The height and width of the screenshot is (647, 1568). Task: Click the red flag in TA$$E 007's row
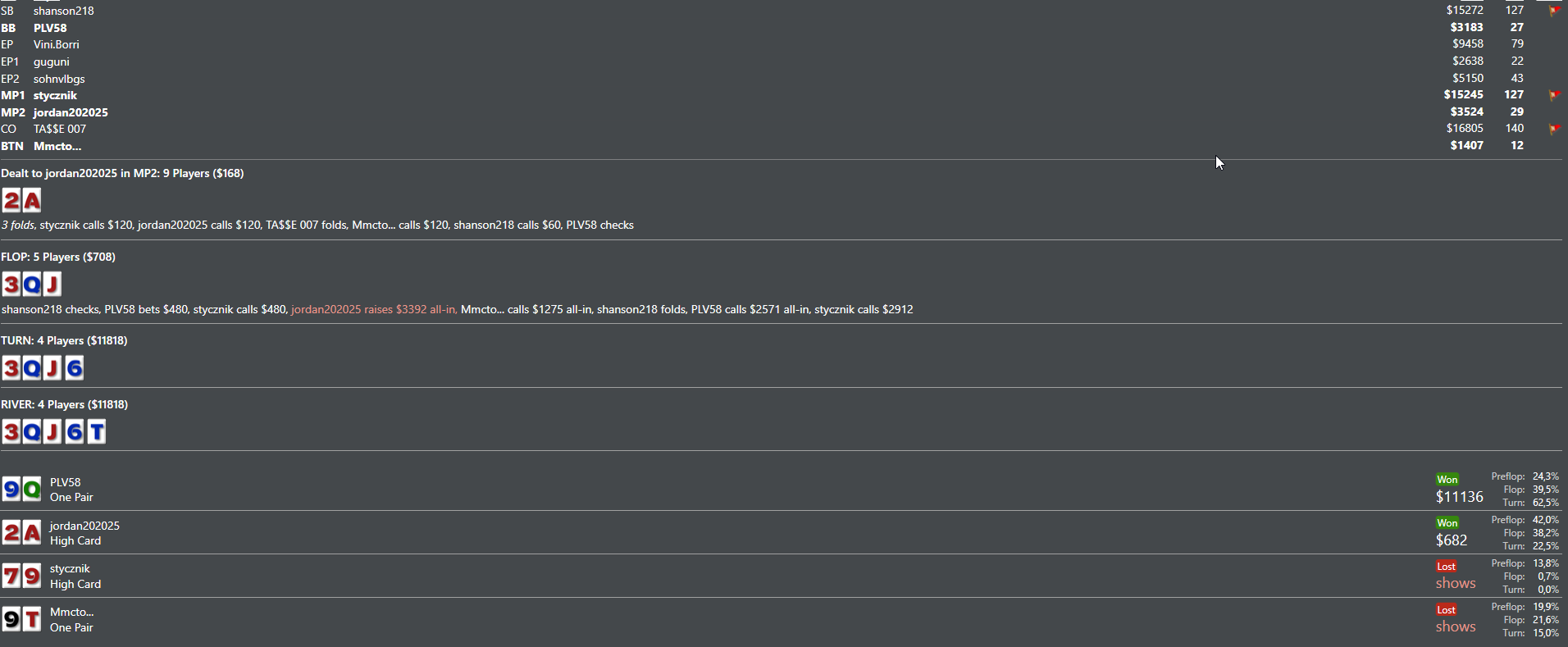click(1553, 130)
